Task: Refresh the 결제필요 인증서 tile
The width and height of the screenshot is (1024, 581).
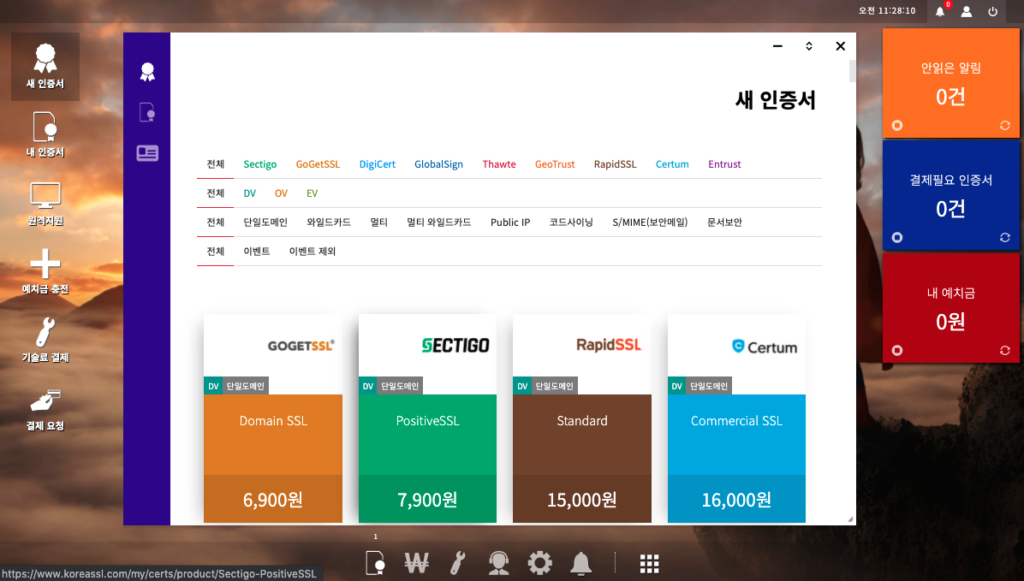Action: coord(1005,238)
